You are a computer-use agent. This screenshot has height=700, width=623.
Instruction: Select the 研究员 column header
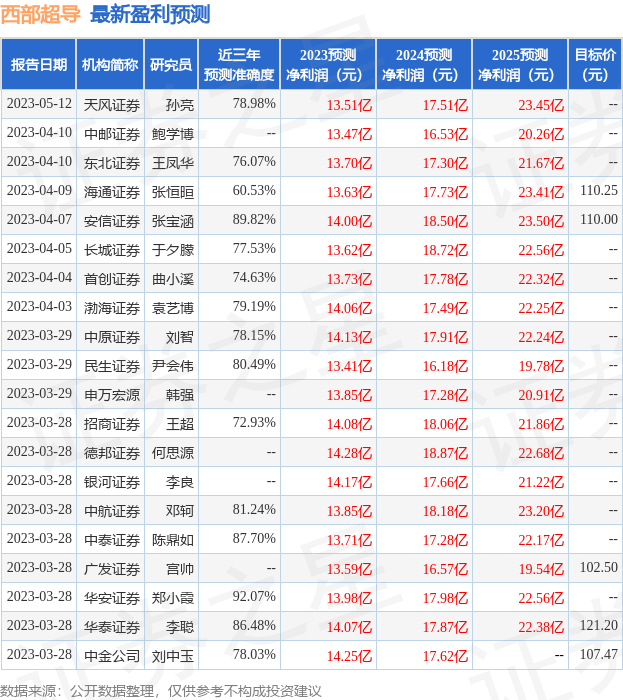(x=171, y=64)
